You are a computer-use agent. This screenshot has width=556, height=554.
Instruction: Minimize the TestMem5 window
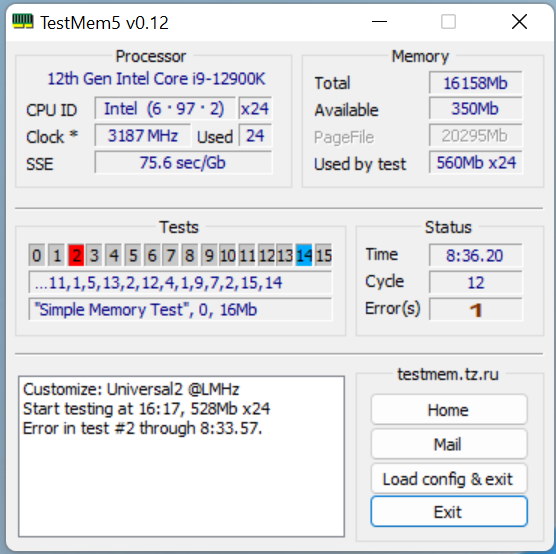(x=379, y=22)
